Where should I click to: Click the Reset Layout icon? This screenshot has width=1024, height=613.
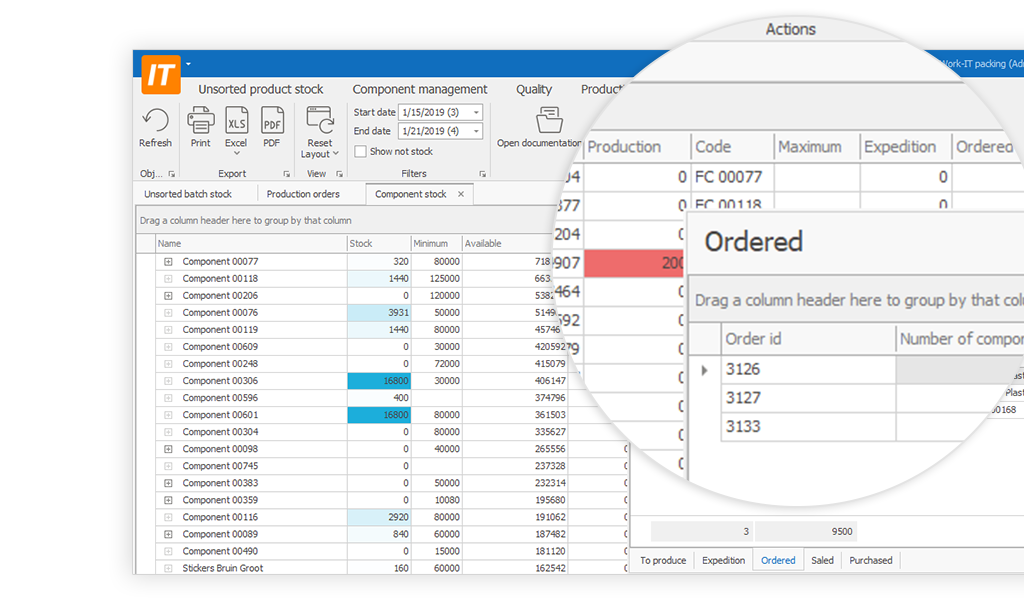(320, 122)
